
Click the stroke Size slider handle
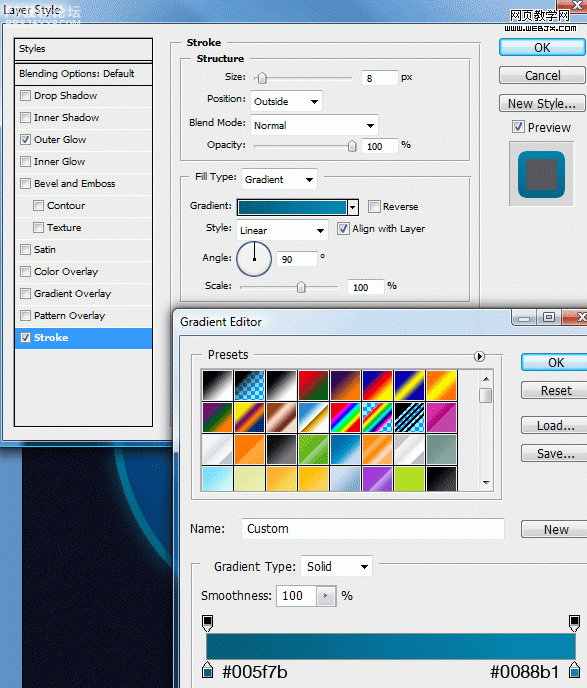[x=262, y=78]
